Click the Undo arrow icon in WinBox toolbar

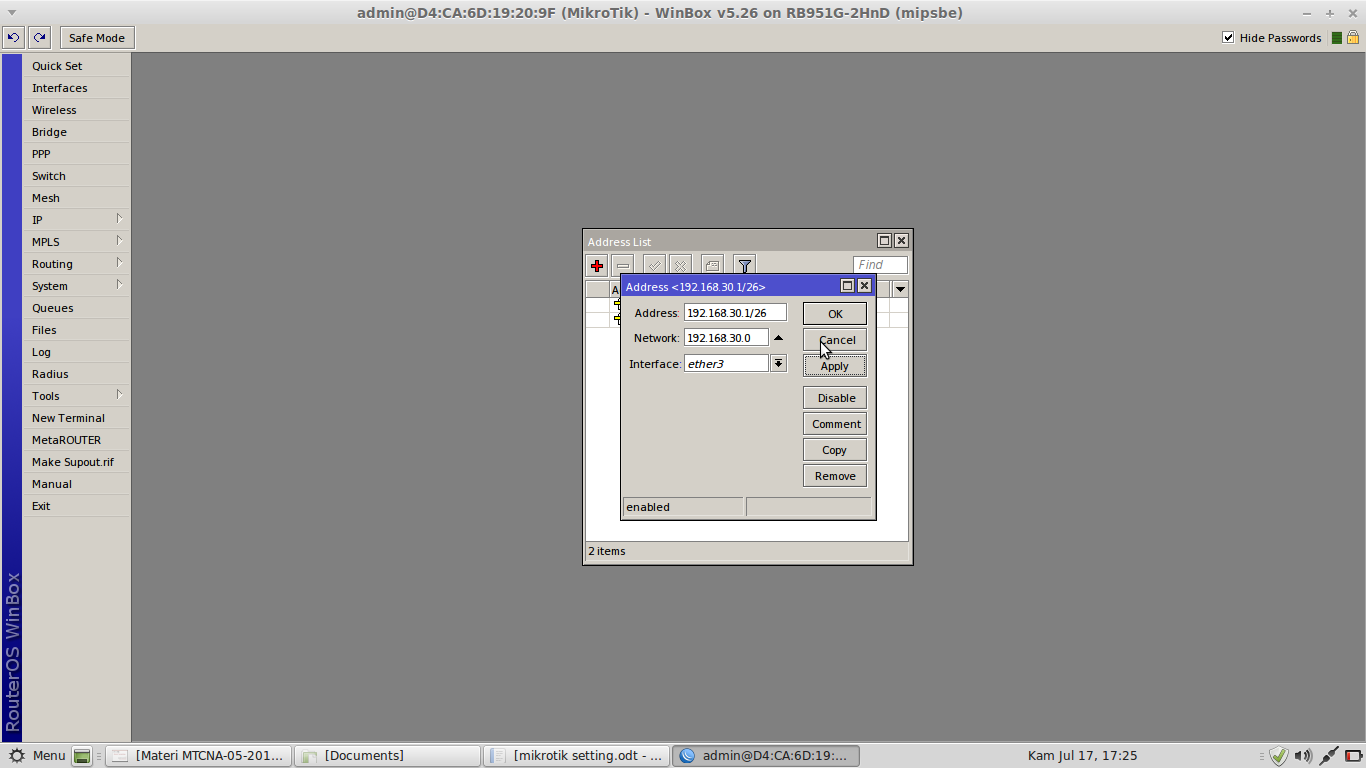pos(13,38)
